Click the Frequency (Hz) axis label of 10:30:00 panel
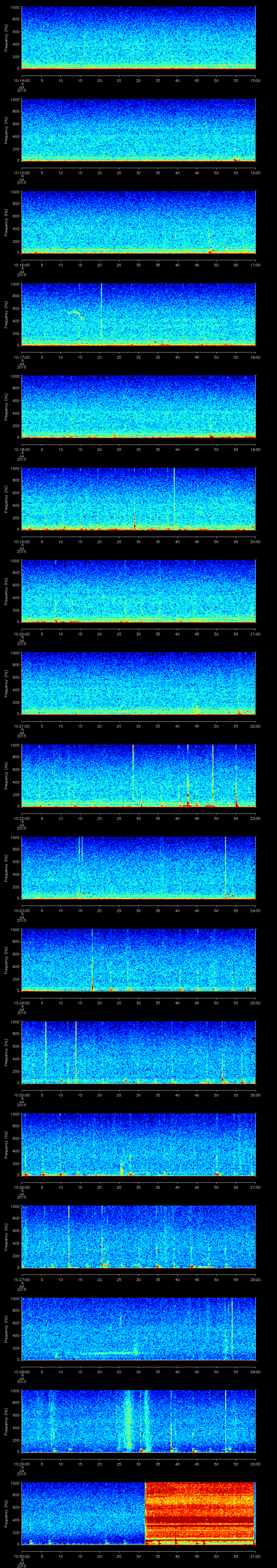 6,1514
